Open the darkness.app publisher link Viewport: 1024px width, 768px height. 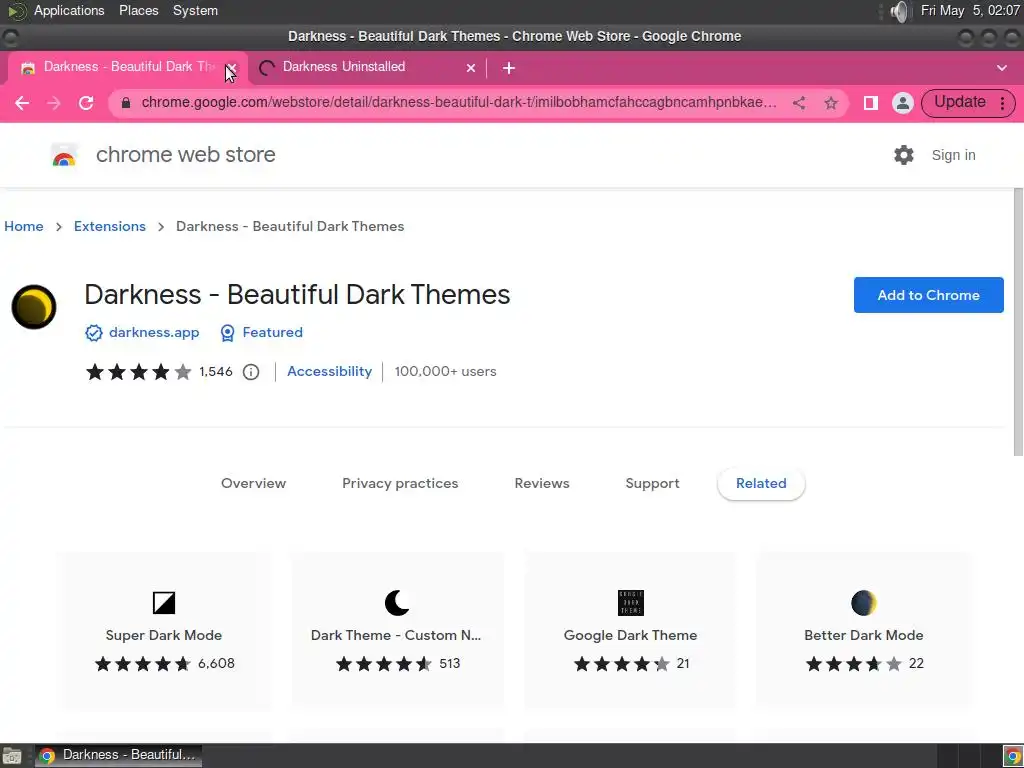coord(154,332)
